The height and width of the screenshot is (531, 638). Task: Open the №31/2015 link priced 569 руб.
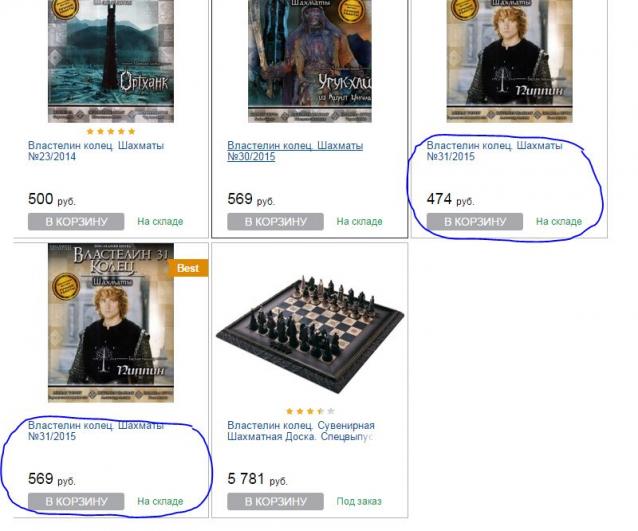point(96,431)
